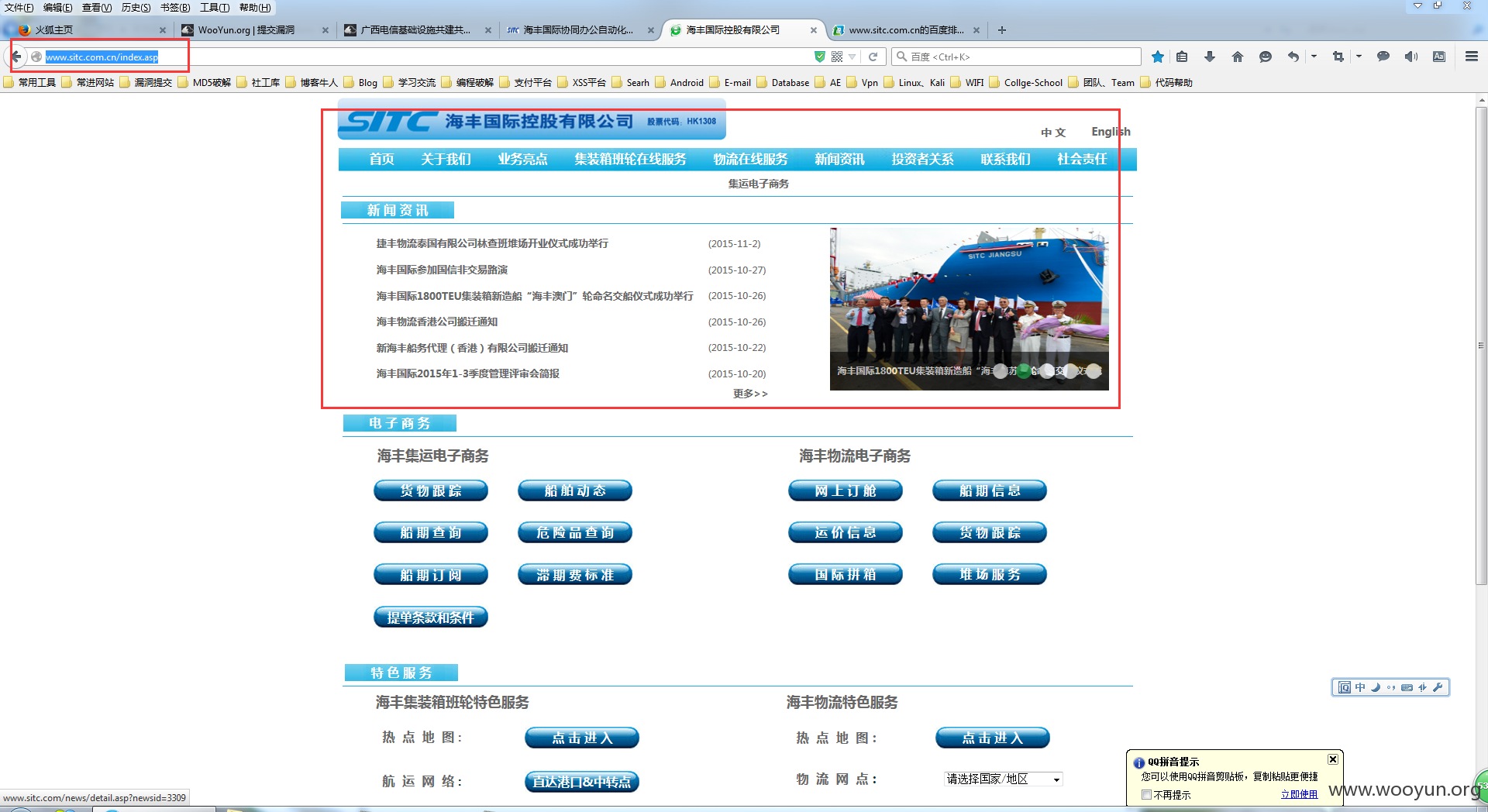Viewport: 1488px width, 812px height.
Task: Click the 提单条款和条件 button
Action: [431, 618]
